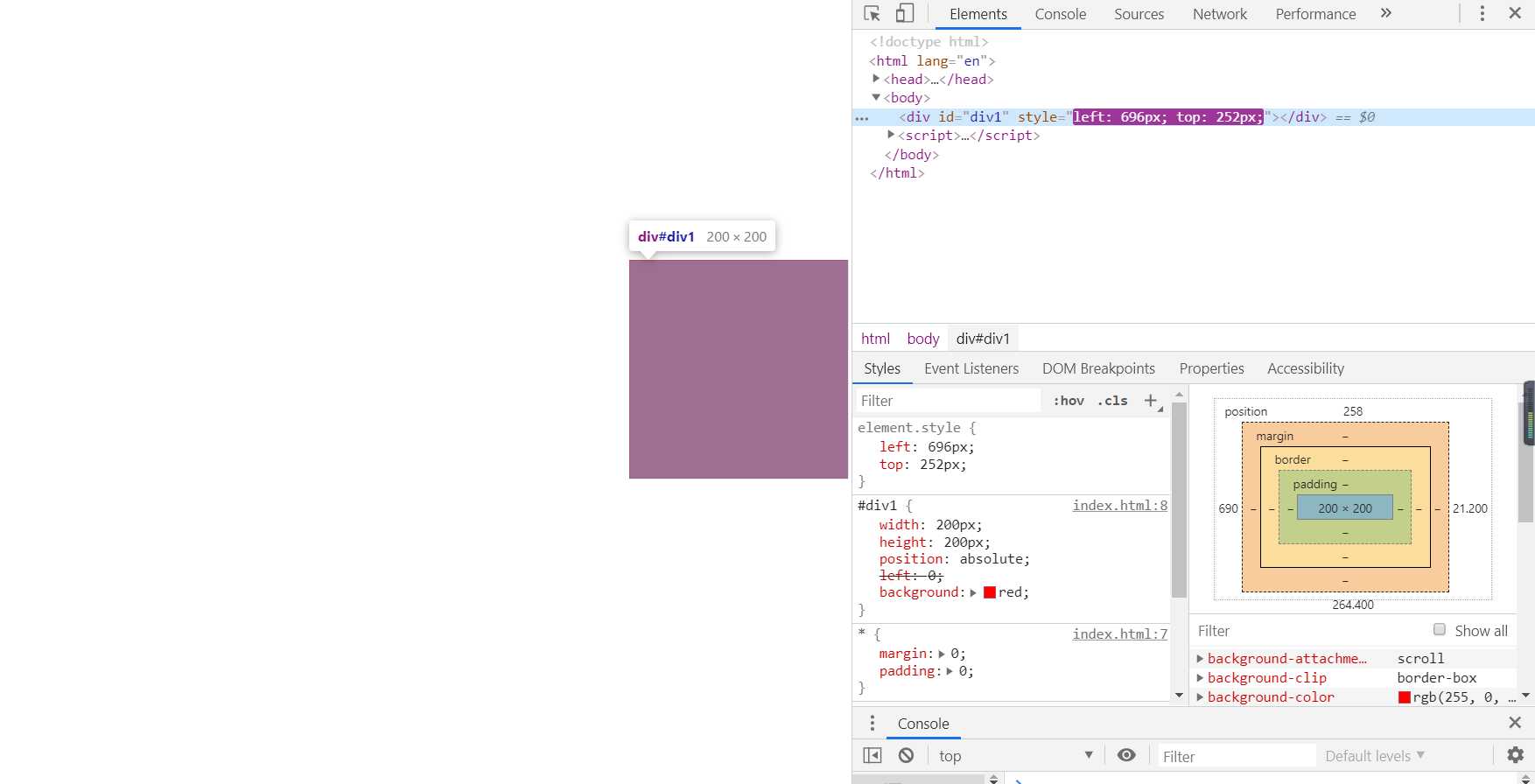Screen dimensions: 1535x784
Task: Close the DevTools panel
Action: point(1515,14)
